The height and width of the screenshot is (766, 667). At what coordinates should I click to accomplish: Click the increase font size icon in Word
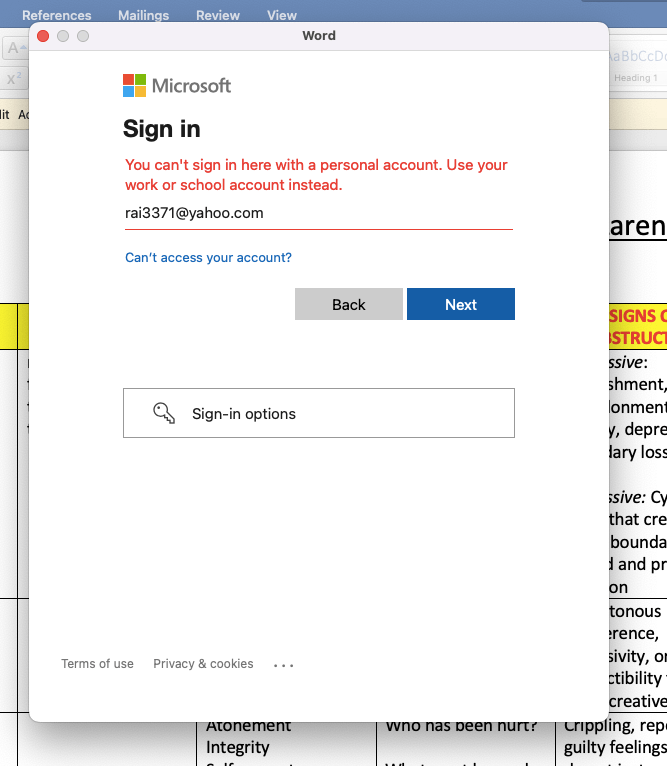[15, 48]
